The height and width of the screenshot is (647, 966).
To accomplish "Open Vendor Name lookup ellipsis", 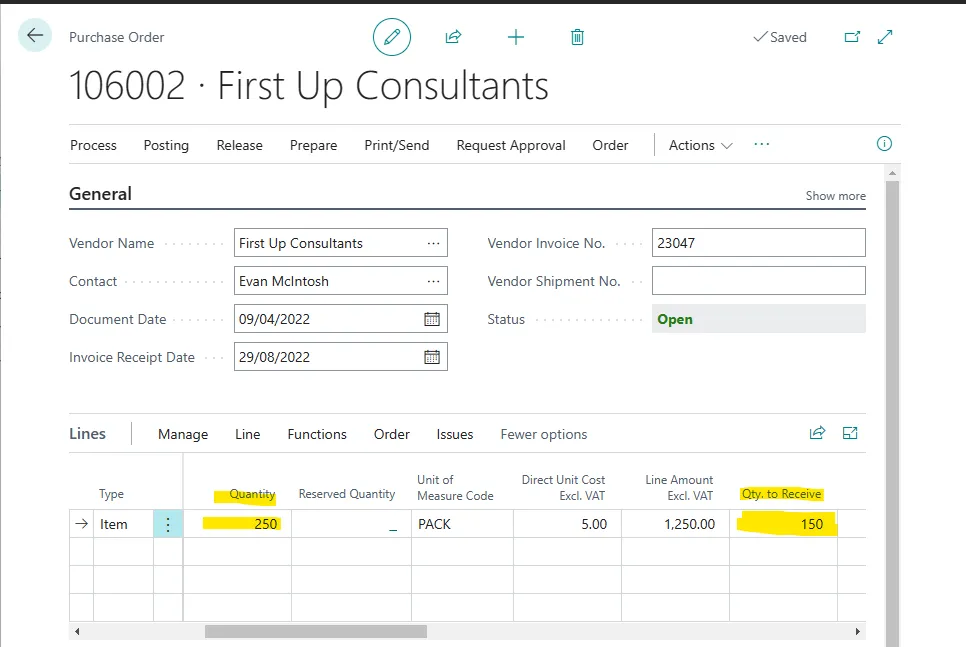I will (x=434, y=243).
